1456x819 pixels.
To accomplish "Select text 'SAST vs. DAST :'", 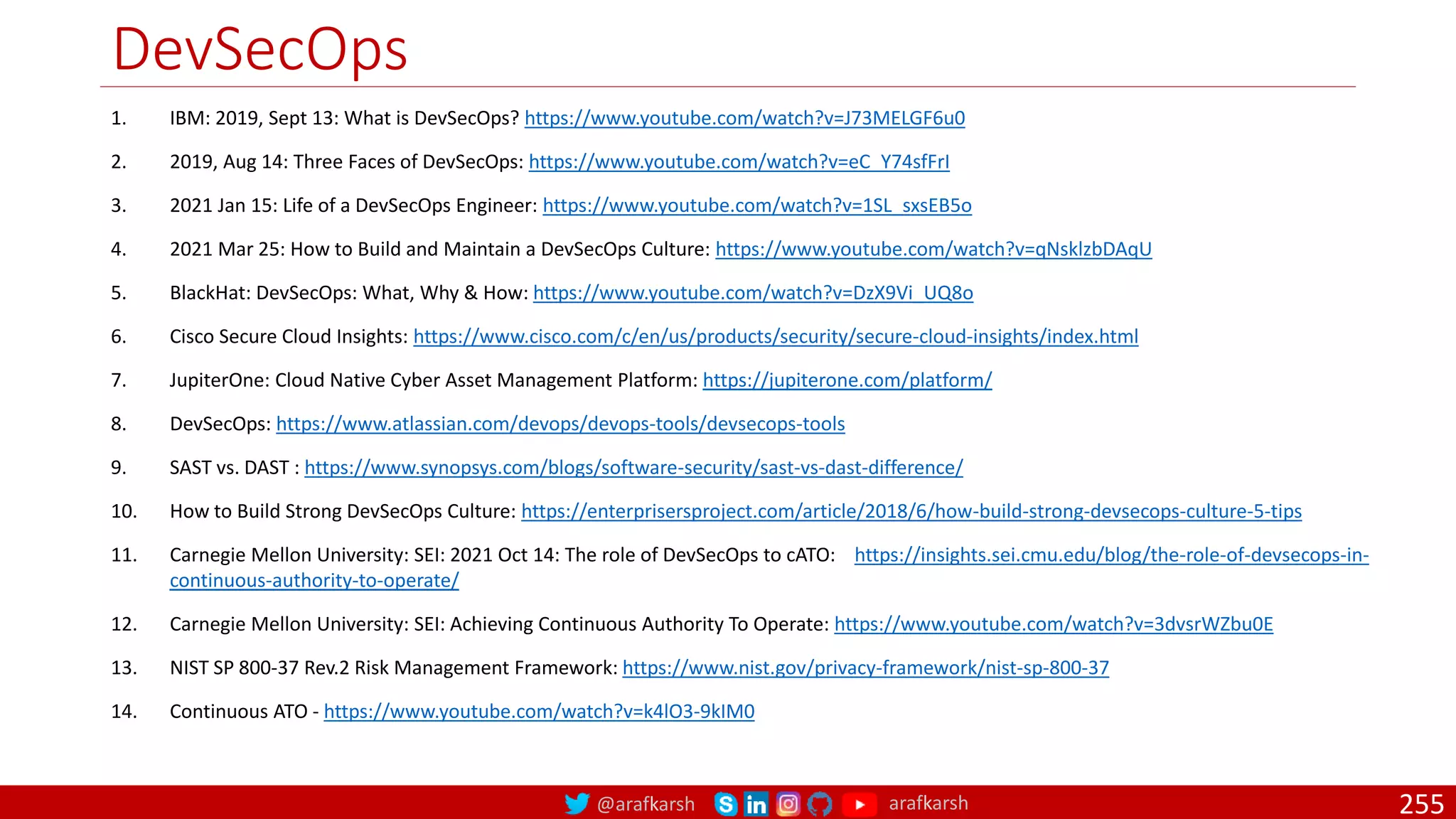I will coord(234,468).
